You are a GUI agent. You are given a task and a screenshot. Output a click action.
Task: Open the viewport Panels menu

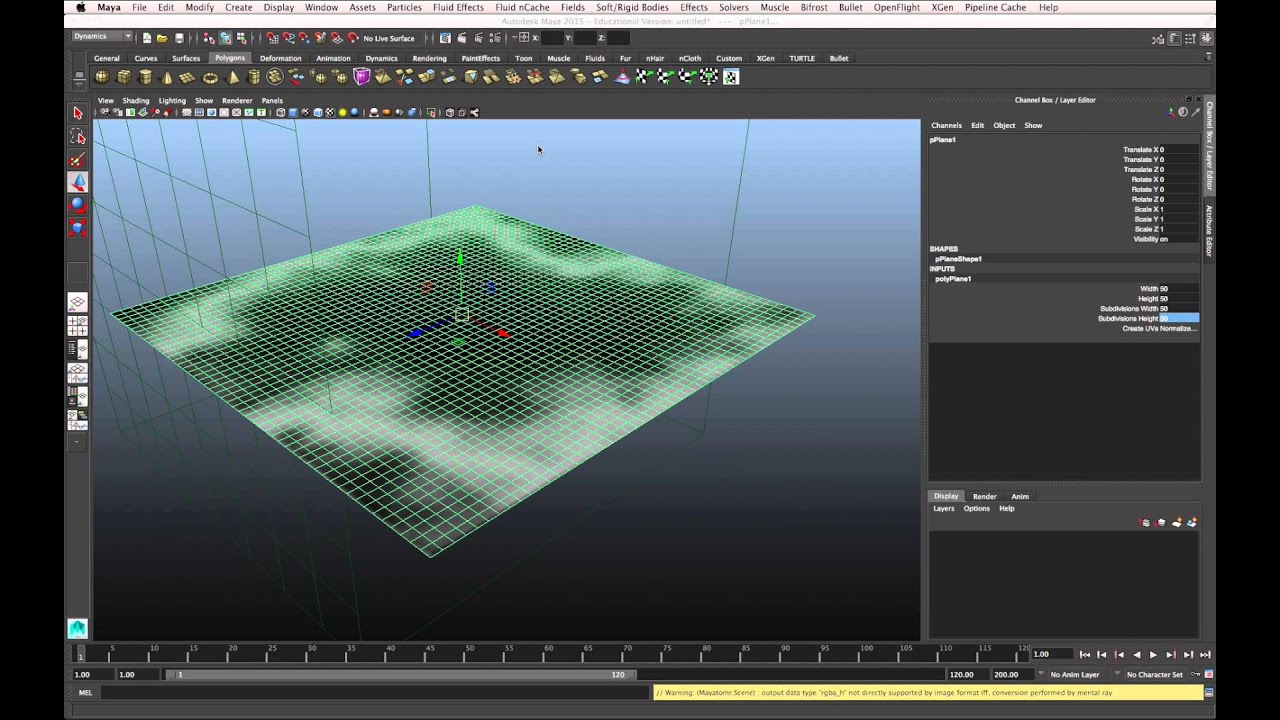[272, 100]
